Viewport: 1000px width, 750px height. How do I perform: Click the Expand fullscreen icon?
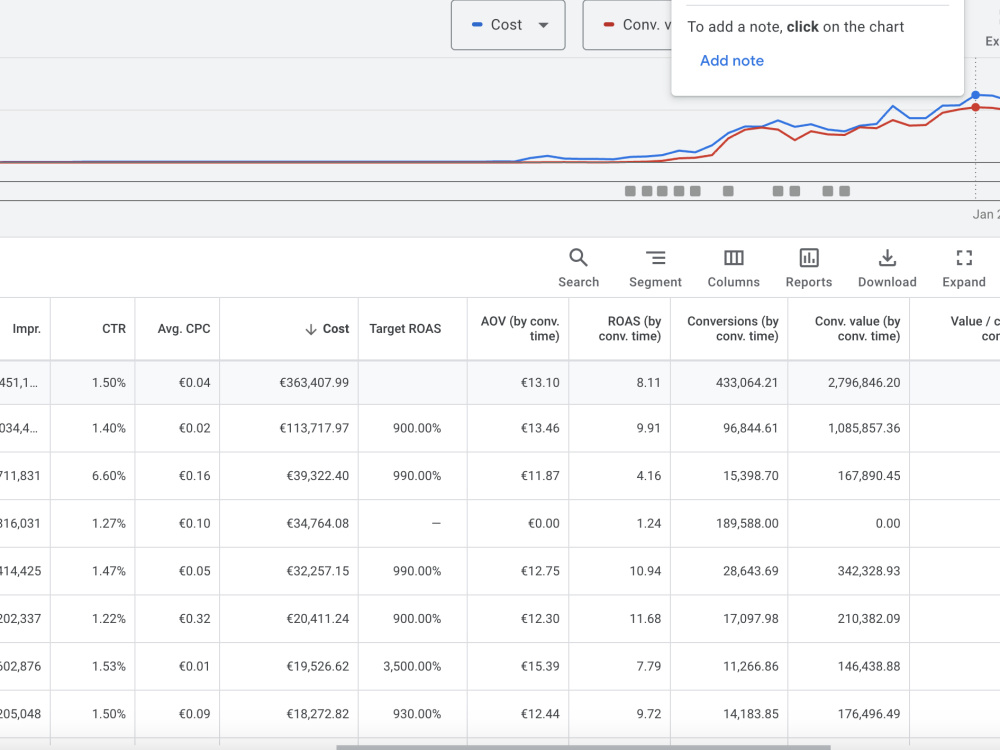coord(964,258)
